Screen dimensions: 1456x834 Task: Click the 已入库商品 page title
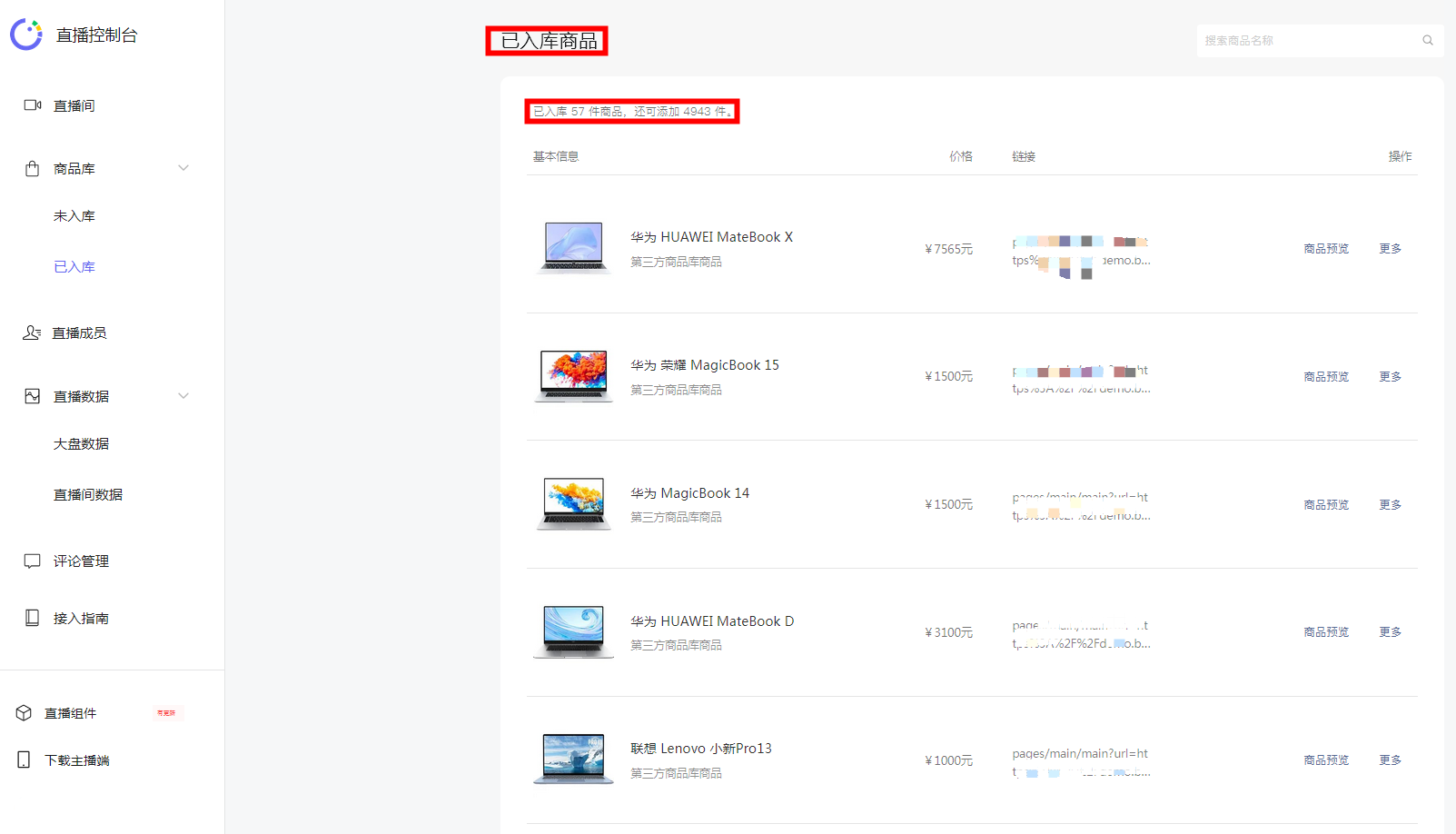click(x=549, y=41)
